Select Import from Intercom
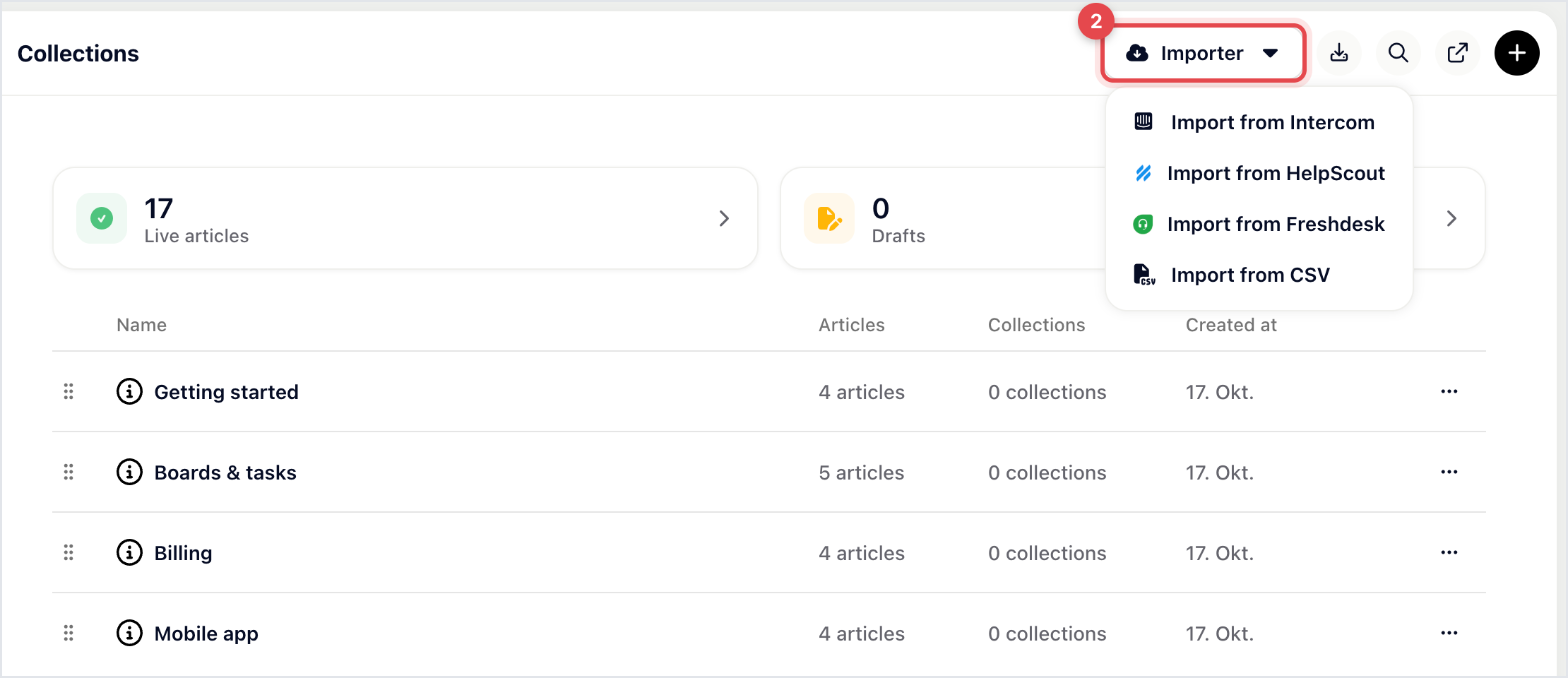Image resolution: width=1568 pixels, height=678 pixels. click(x=1259, y=122)
